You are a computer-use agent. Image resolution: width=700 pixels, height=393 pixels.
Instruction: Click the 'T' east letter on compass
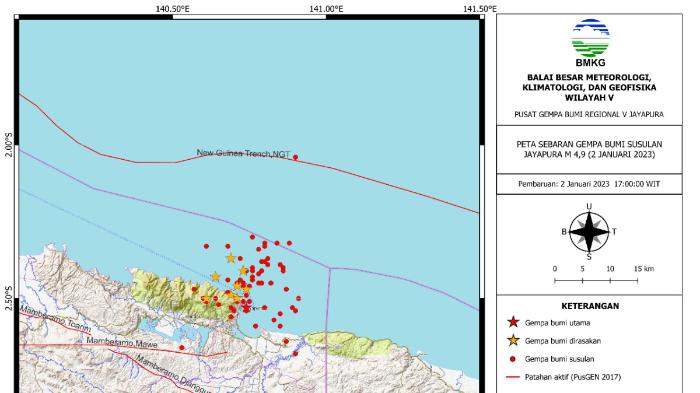tap(614, 231)
